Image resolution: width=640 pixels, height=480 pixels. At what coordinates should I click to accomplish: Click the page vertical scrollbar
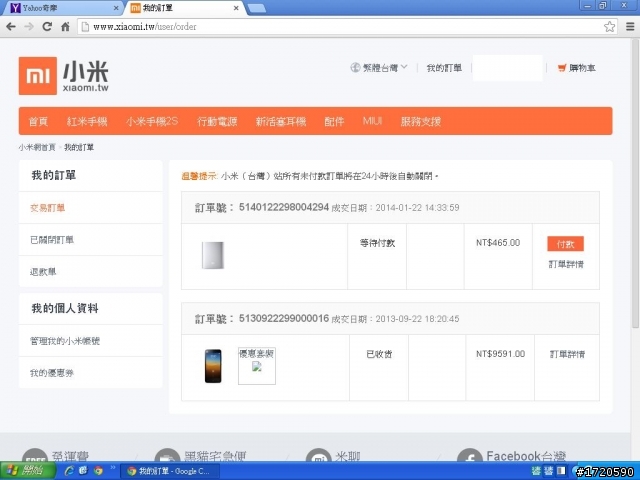point(635,184)
